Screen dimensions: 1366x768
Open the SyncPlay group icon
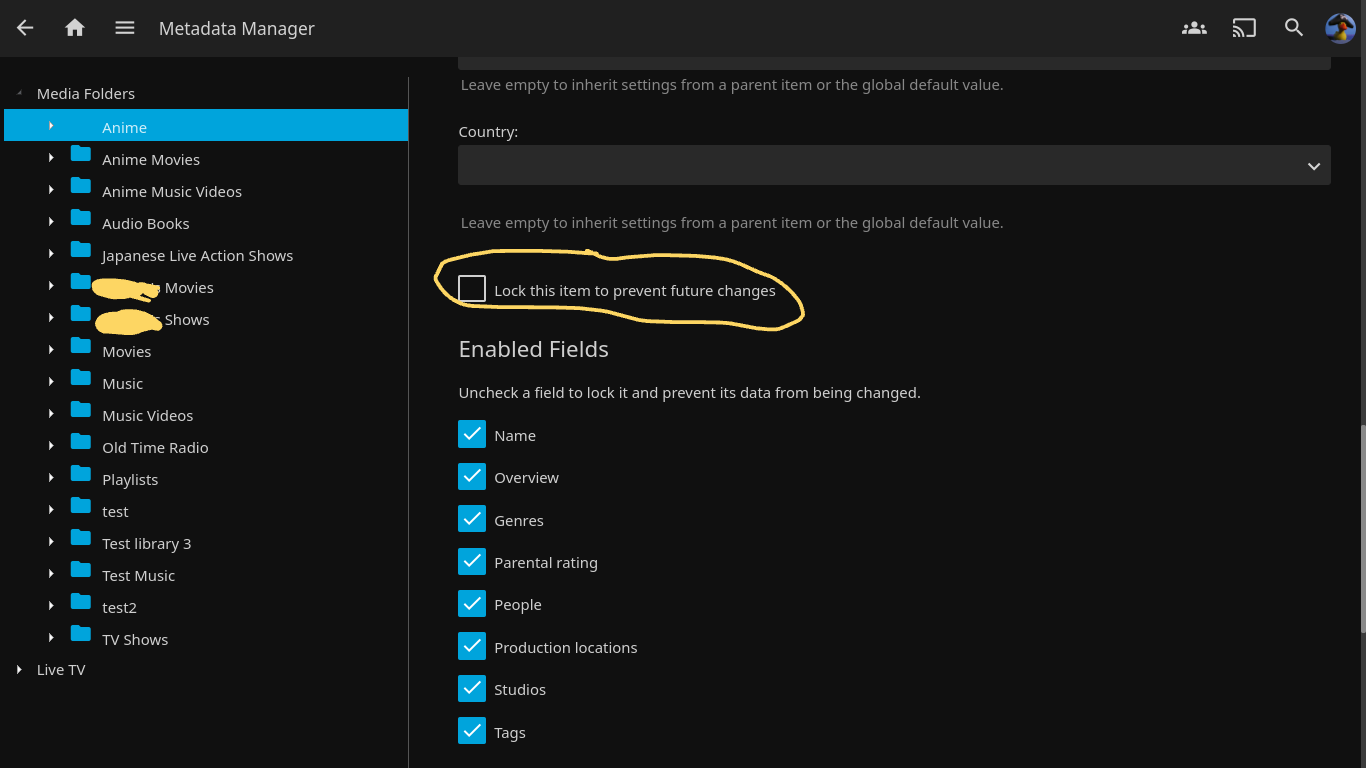click(1194, 28)
